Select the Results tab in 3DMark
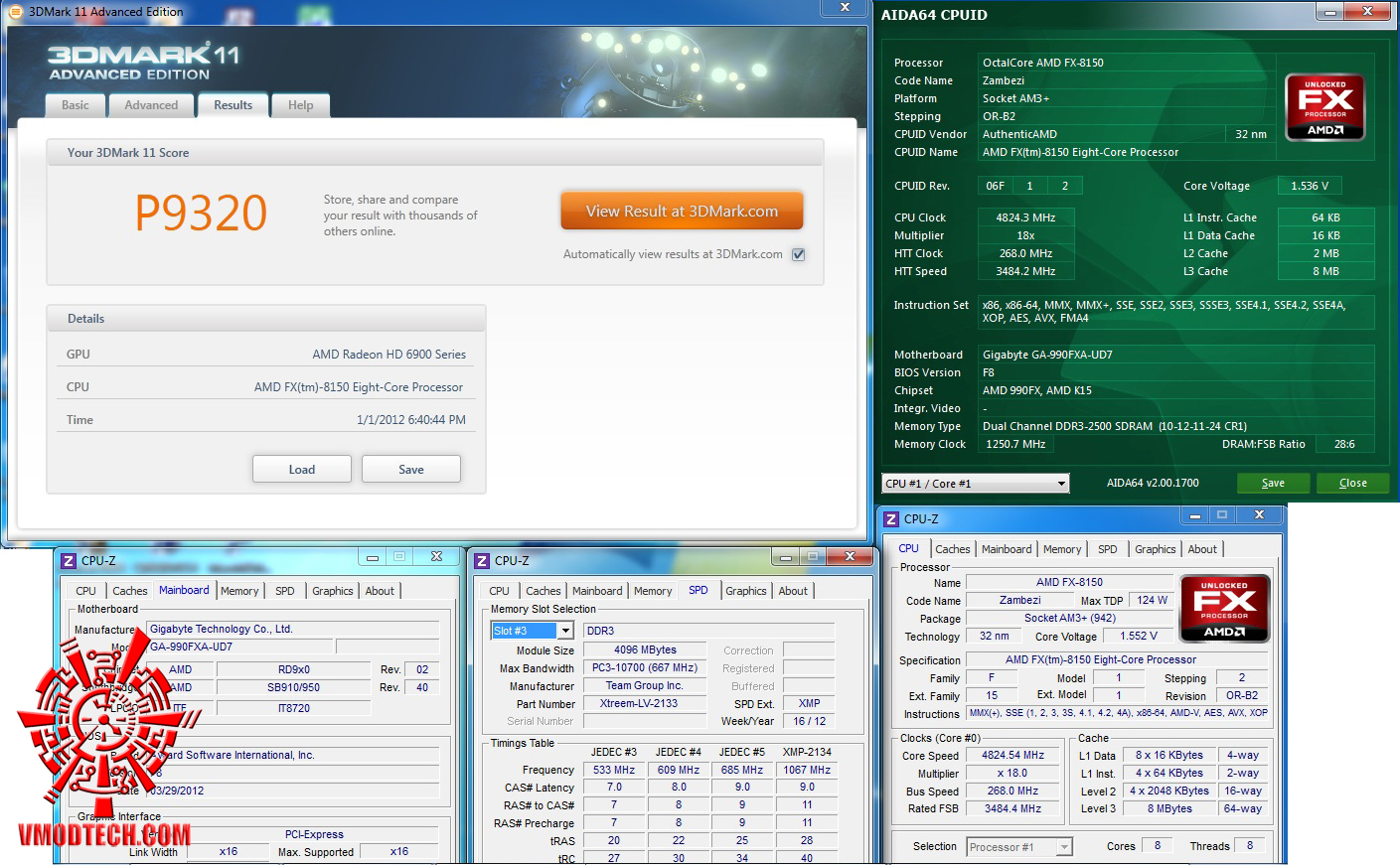This screenshot has height=865, width=1400. [x=233, y=105]
